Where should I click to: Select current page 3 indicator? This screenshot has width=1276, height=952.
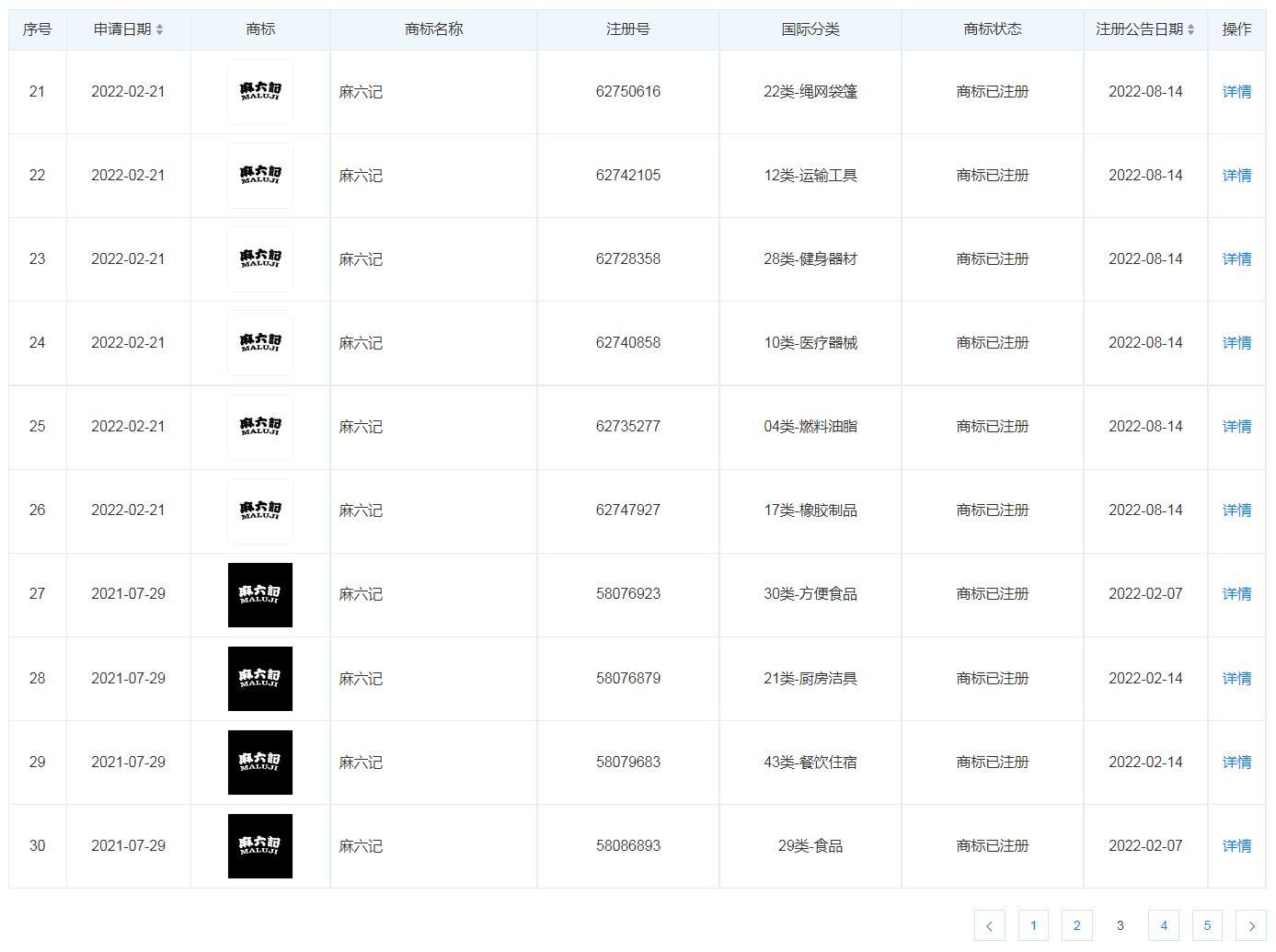pyautogui.click(x=1120, y=926)
